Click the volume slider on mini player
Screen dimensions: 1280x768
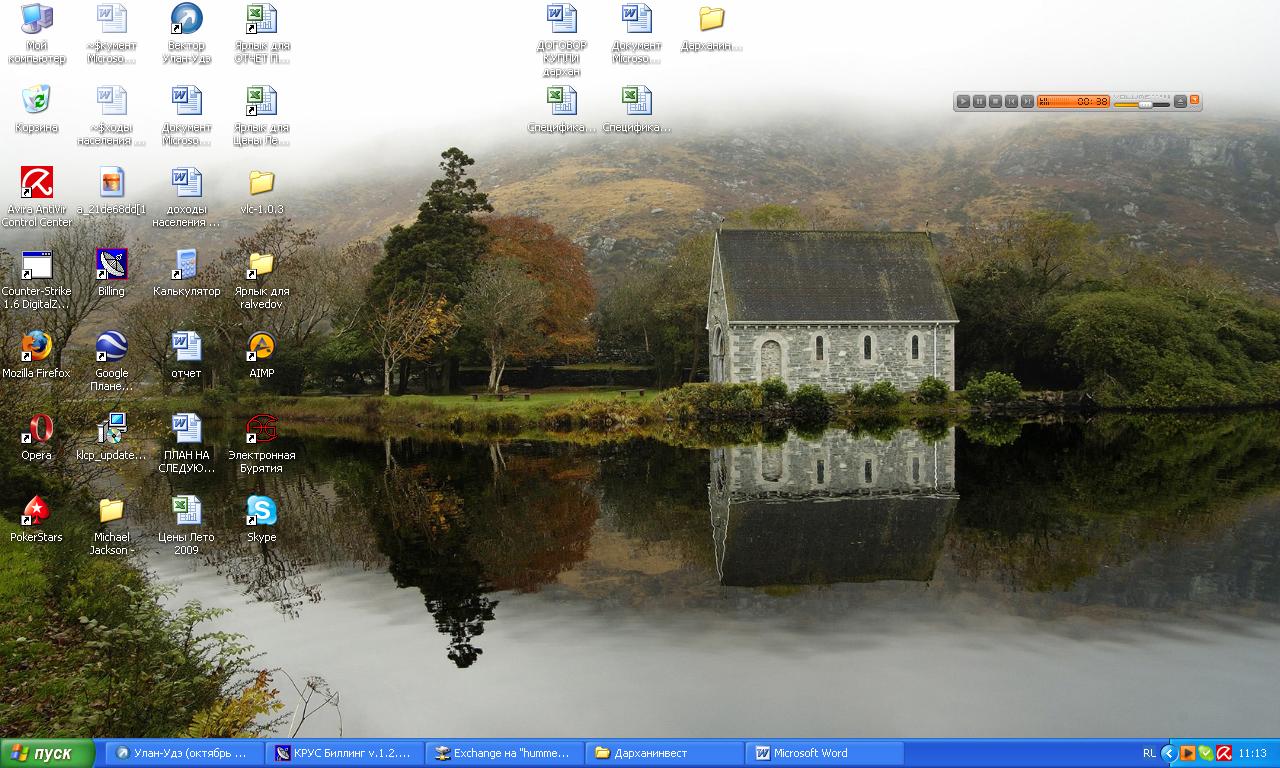[1142, 104]
